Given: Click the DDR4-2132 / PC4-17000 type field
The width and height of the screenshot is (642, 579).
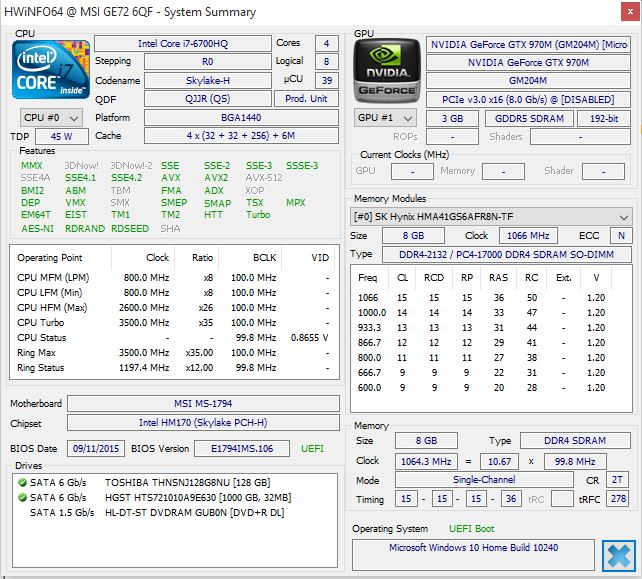Looking at the screenshot, I should [x=506, y=255].
